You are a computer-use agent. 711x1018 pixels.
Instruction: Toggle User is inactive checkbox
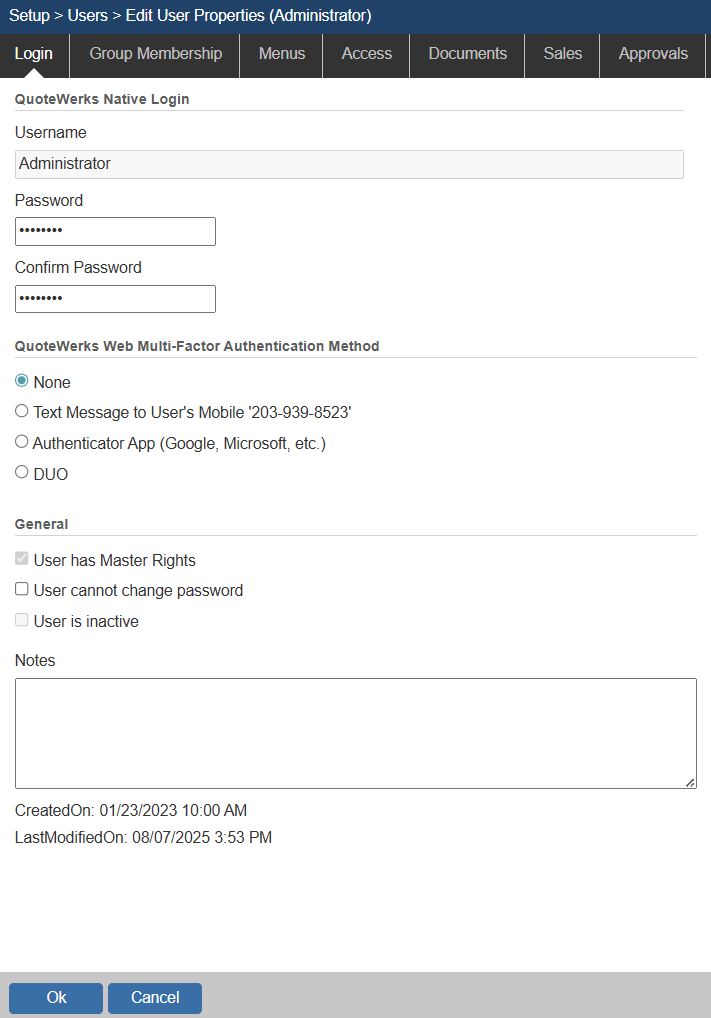pos(22,621)
